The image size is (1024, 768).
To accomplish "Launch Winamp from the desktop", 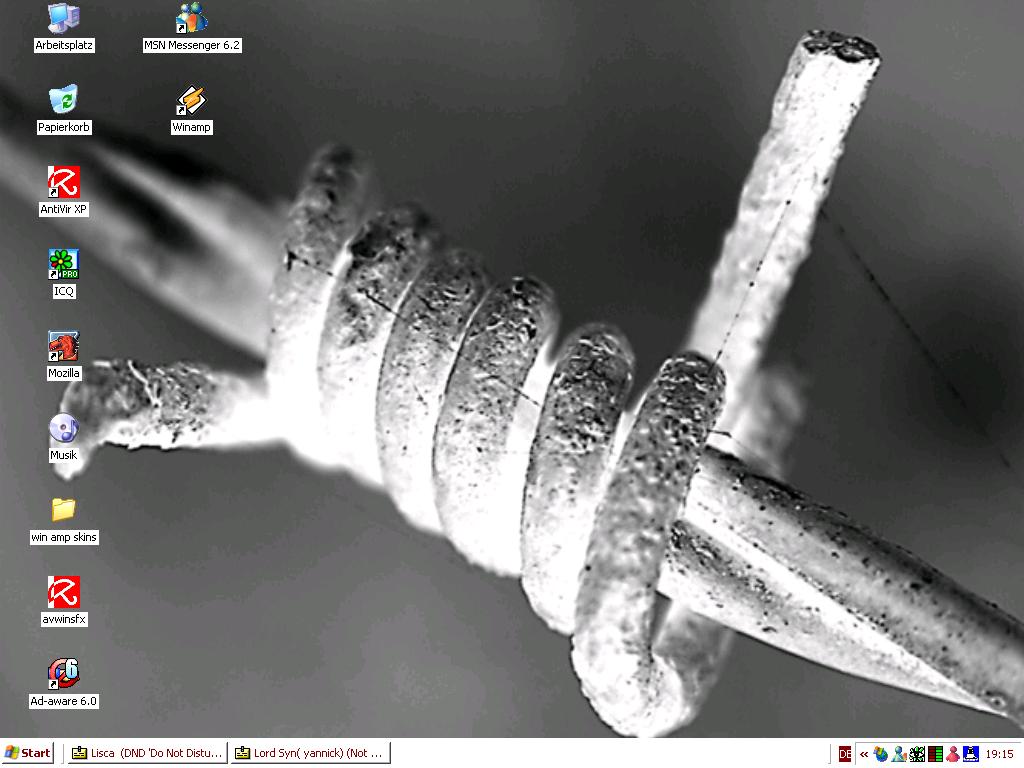I will (x=191, y=100).
